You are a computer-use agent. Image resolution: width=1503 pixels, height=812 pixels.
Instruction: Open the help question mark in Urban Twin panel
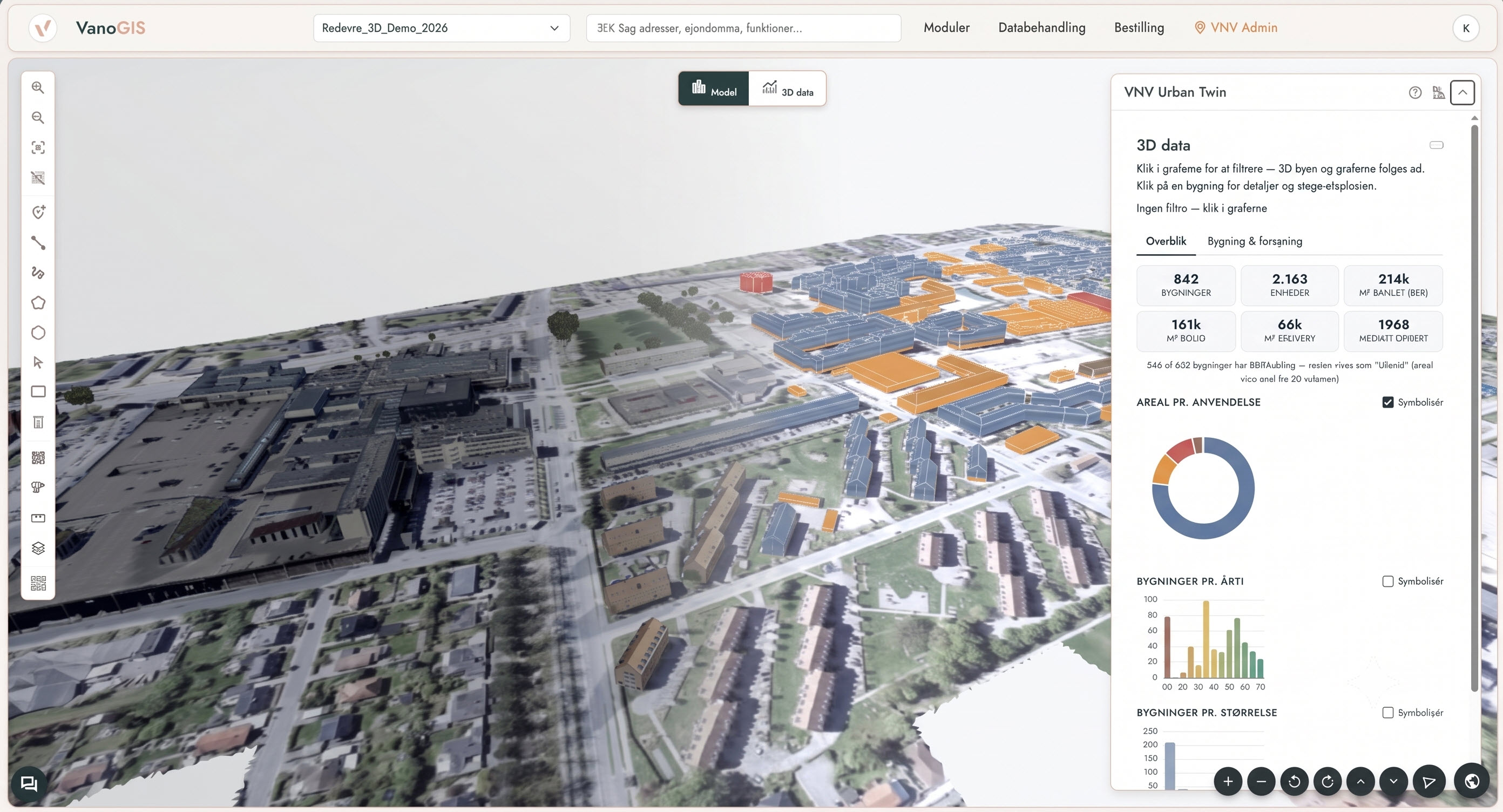click(x=1415, y=92)
